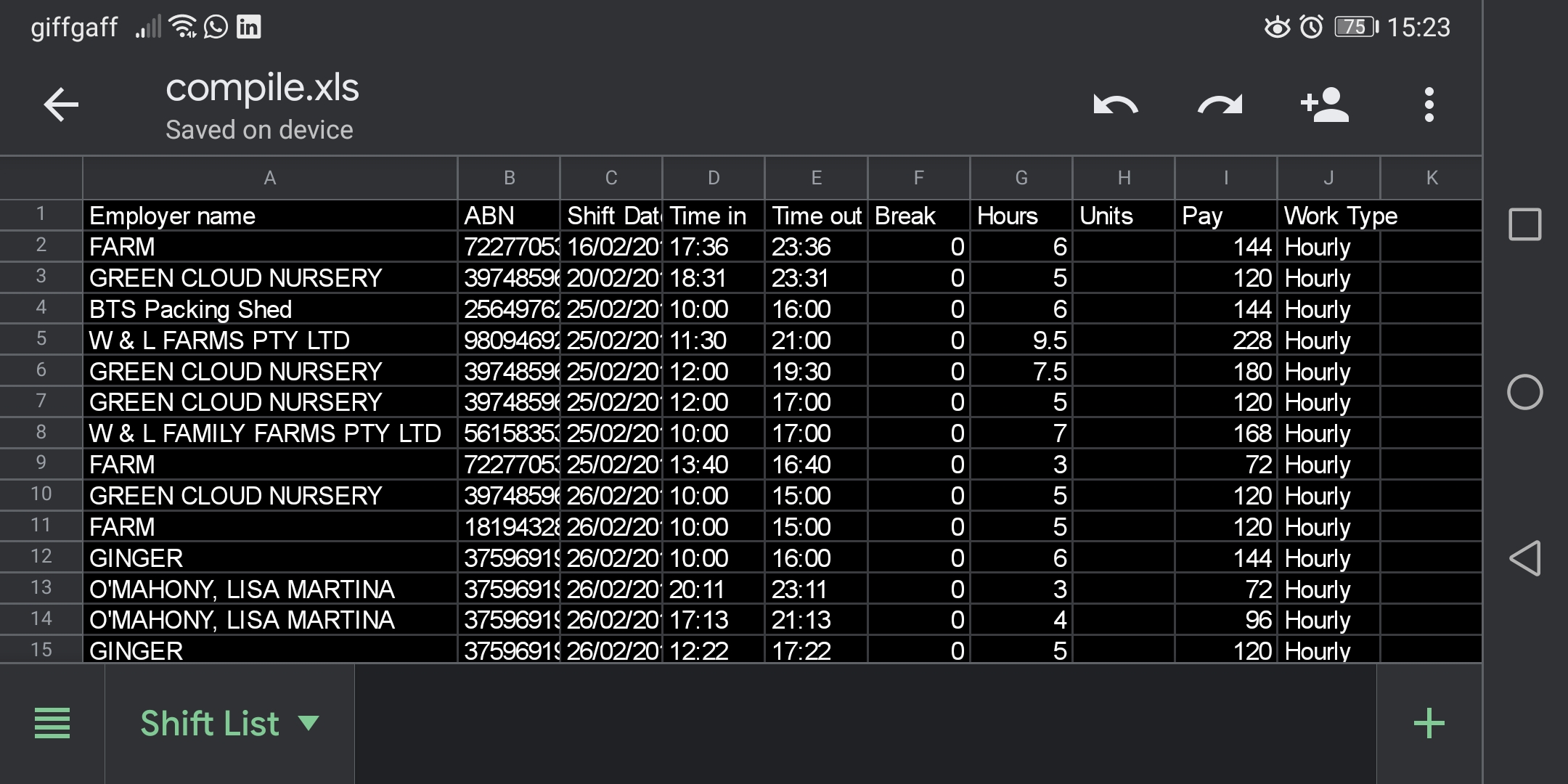Add a new sheet with plus icon
This screenshot has height=784, width=1568.
coord(1429,723)
